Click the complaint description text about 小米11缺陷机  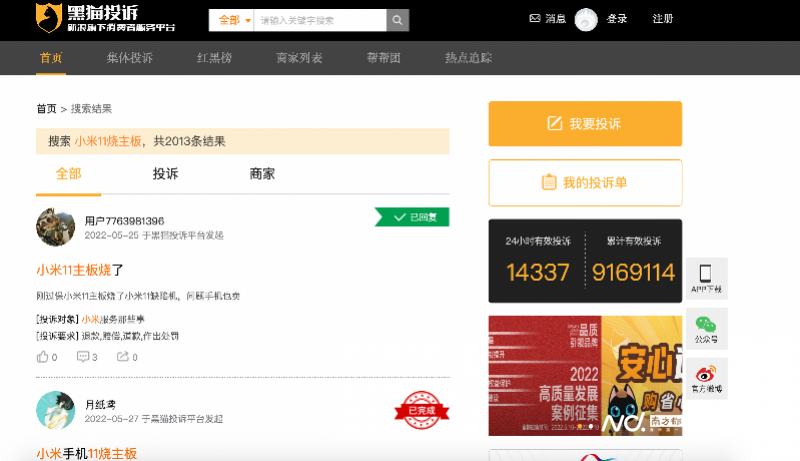click(138, 296)
